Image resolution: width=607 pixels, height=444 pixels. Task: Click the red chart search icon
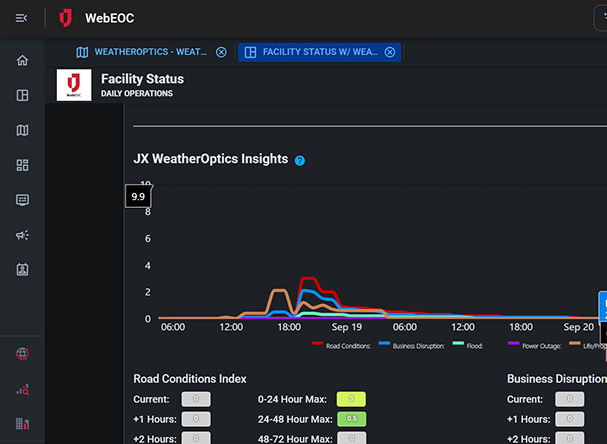[x=22, y=389]
